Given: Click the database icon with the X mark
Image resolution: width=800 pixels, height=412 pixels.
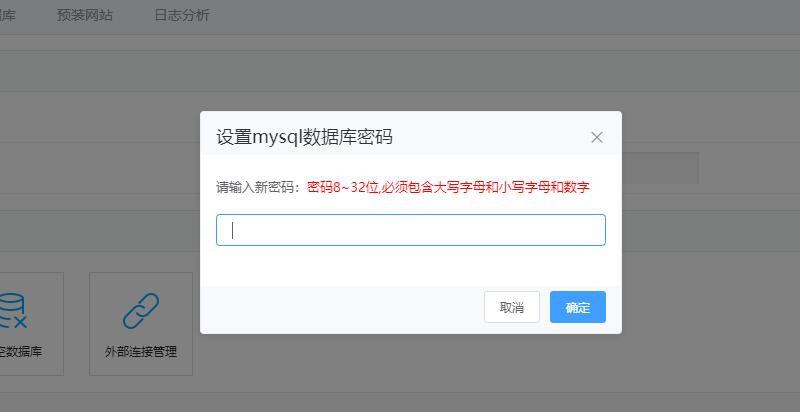Looking at the screenshot, I should coord(14,311).
